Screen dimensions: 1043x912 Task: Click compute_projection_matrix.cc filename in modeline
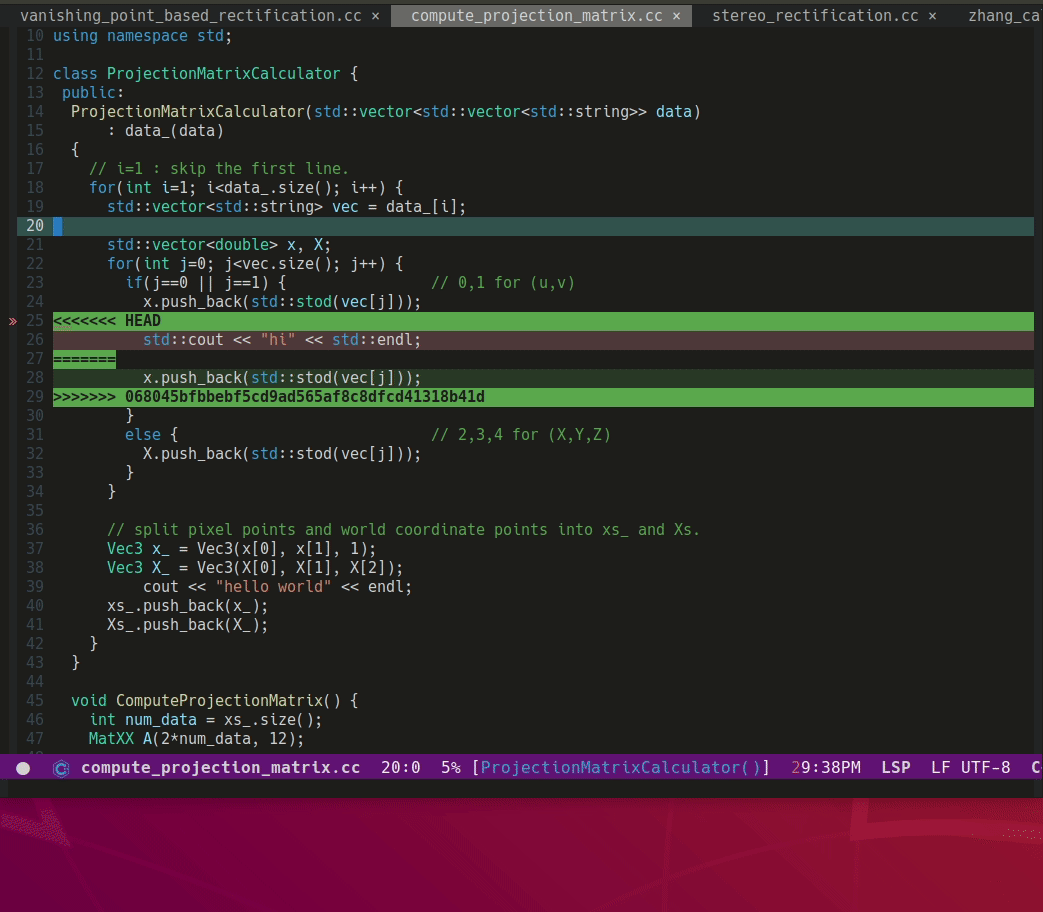220,768
